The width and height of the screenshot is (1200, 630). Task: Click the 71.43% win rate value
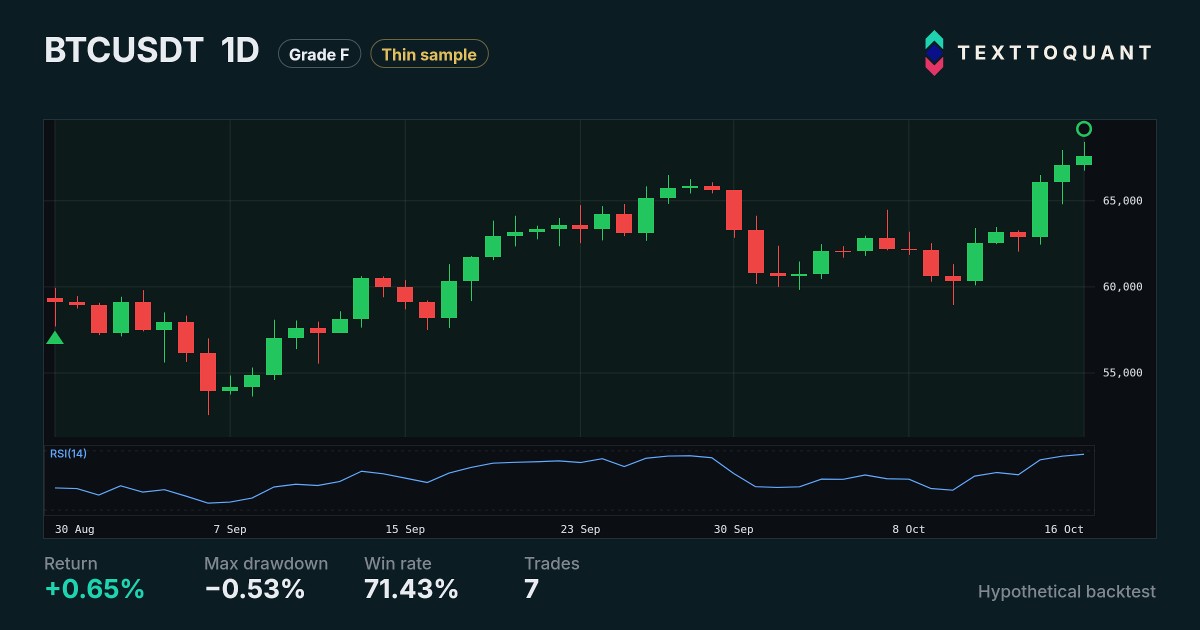[411, 590]
